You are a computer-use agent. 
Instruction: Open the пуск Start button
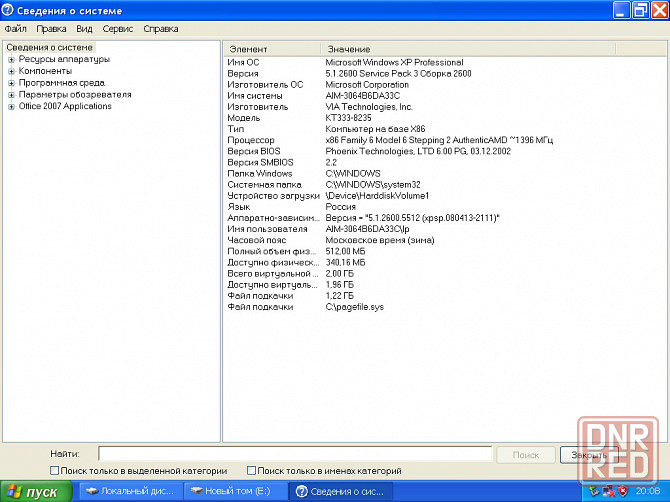pos(36,491)
